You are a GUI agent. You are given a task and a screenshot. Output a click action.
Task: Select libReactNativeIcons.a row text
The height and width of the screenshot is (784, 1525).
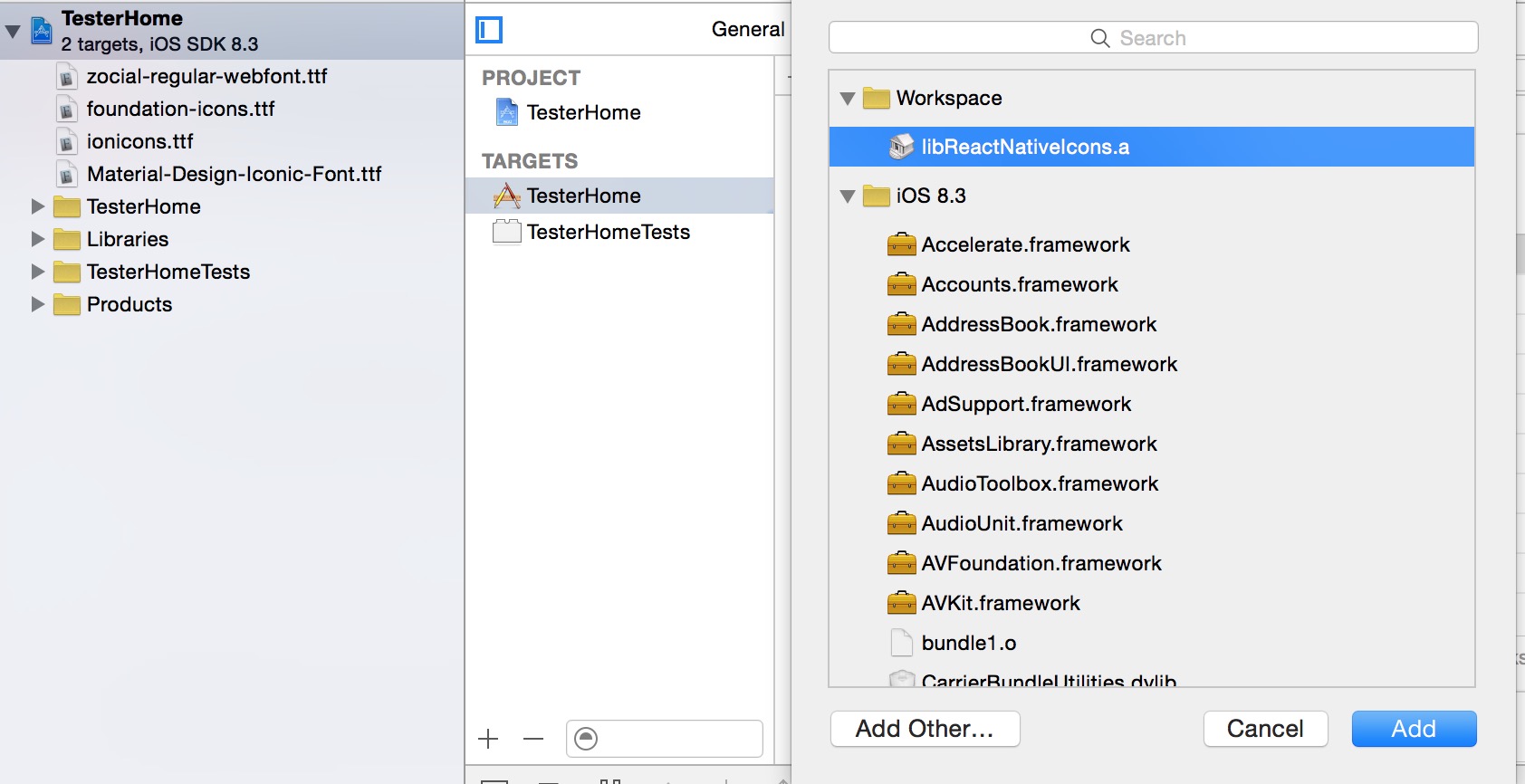(x=1025, y=147)
